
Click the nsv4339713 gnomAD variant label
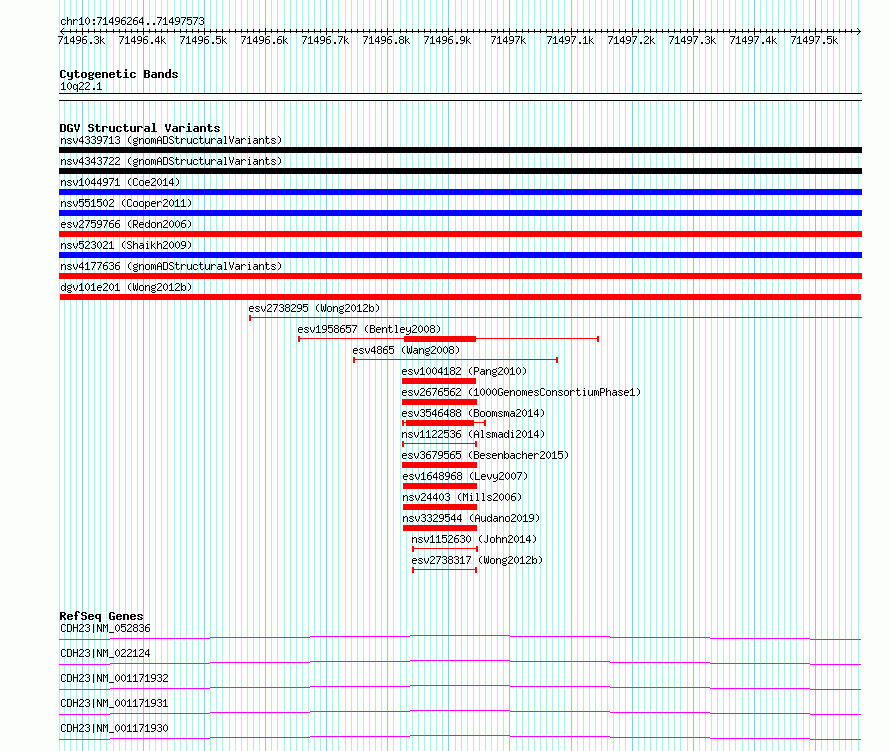pos(171,140)
